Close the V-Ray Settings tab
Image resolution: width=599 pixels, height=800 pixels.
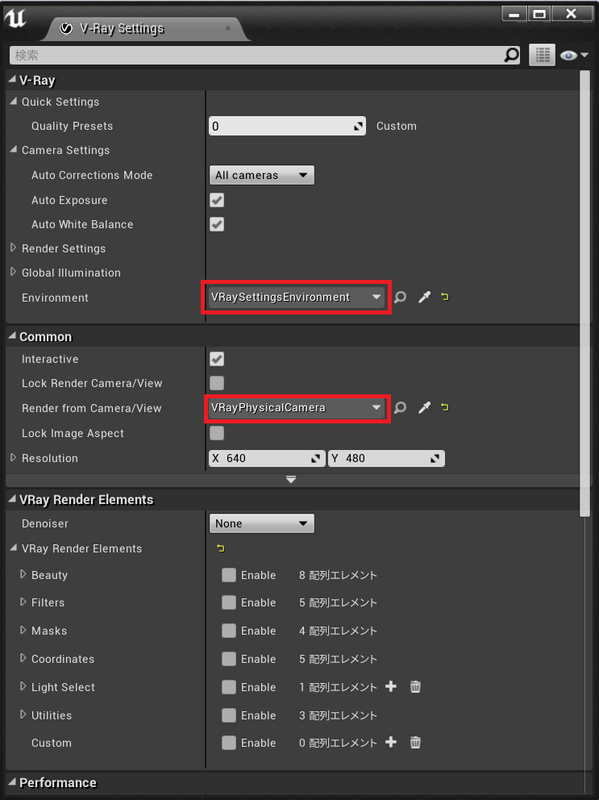click(x=228, y=28)
